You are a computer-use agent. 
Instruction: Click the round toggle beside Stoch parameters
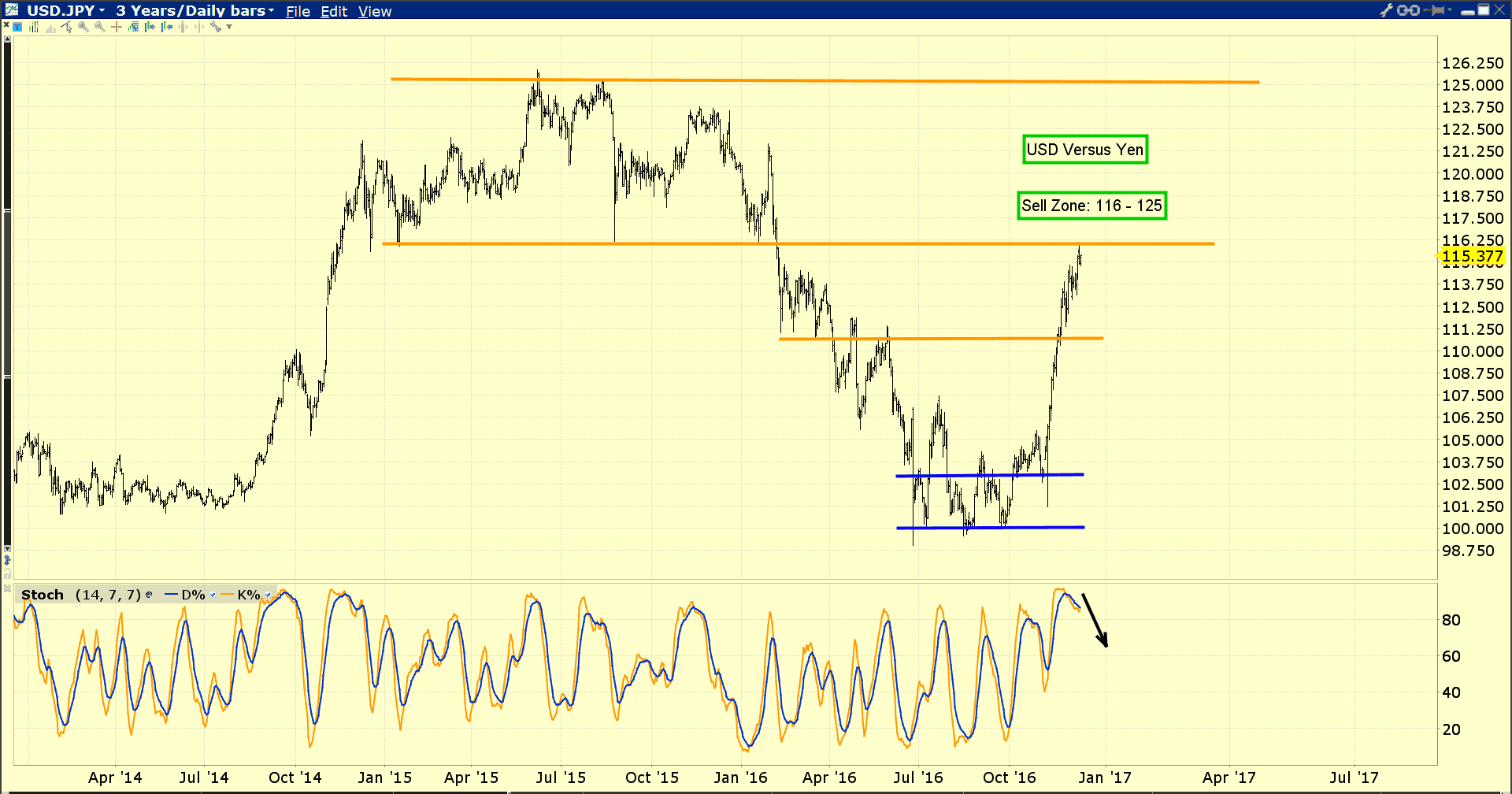pos(149,595)
